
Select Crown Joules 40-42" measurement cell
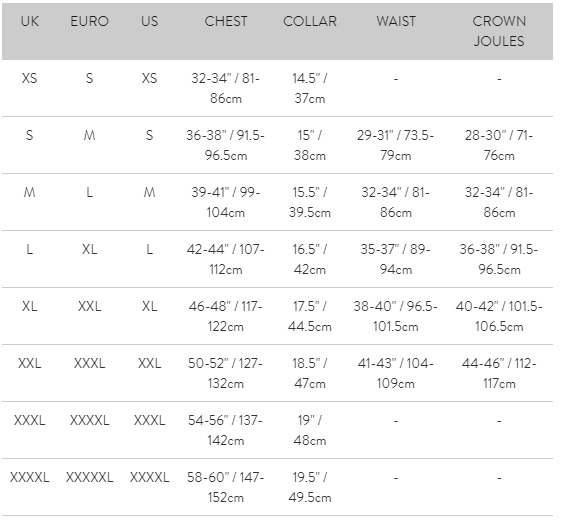(x=499, y=316)
